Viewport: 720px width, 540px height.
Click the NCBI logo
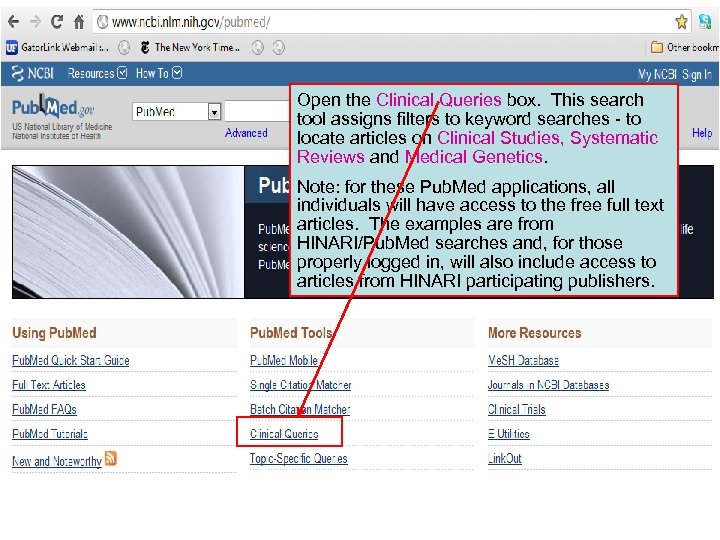click(33, 73)
